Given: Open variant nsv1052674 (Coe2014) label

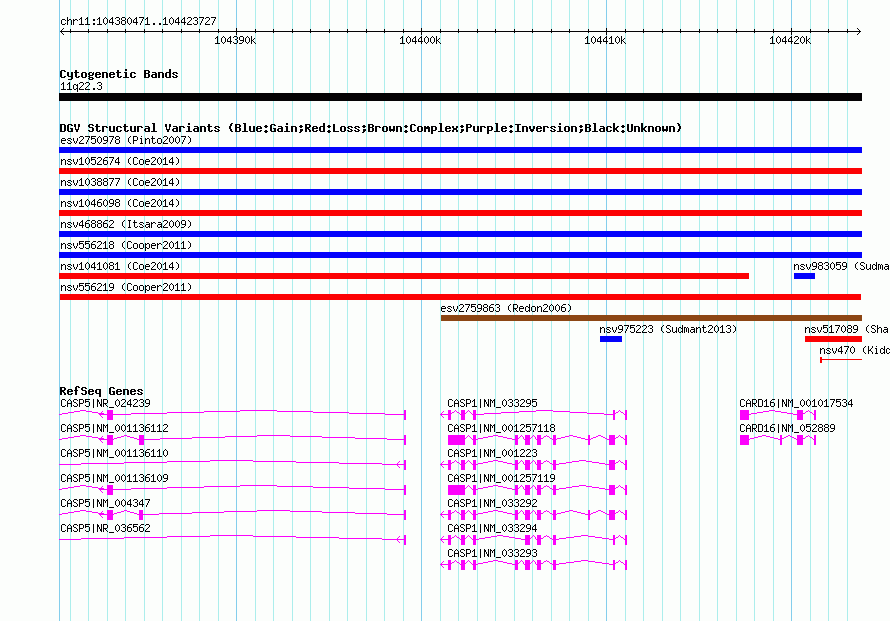Looking at the screenshot, I should click(x=120, y=161).
